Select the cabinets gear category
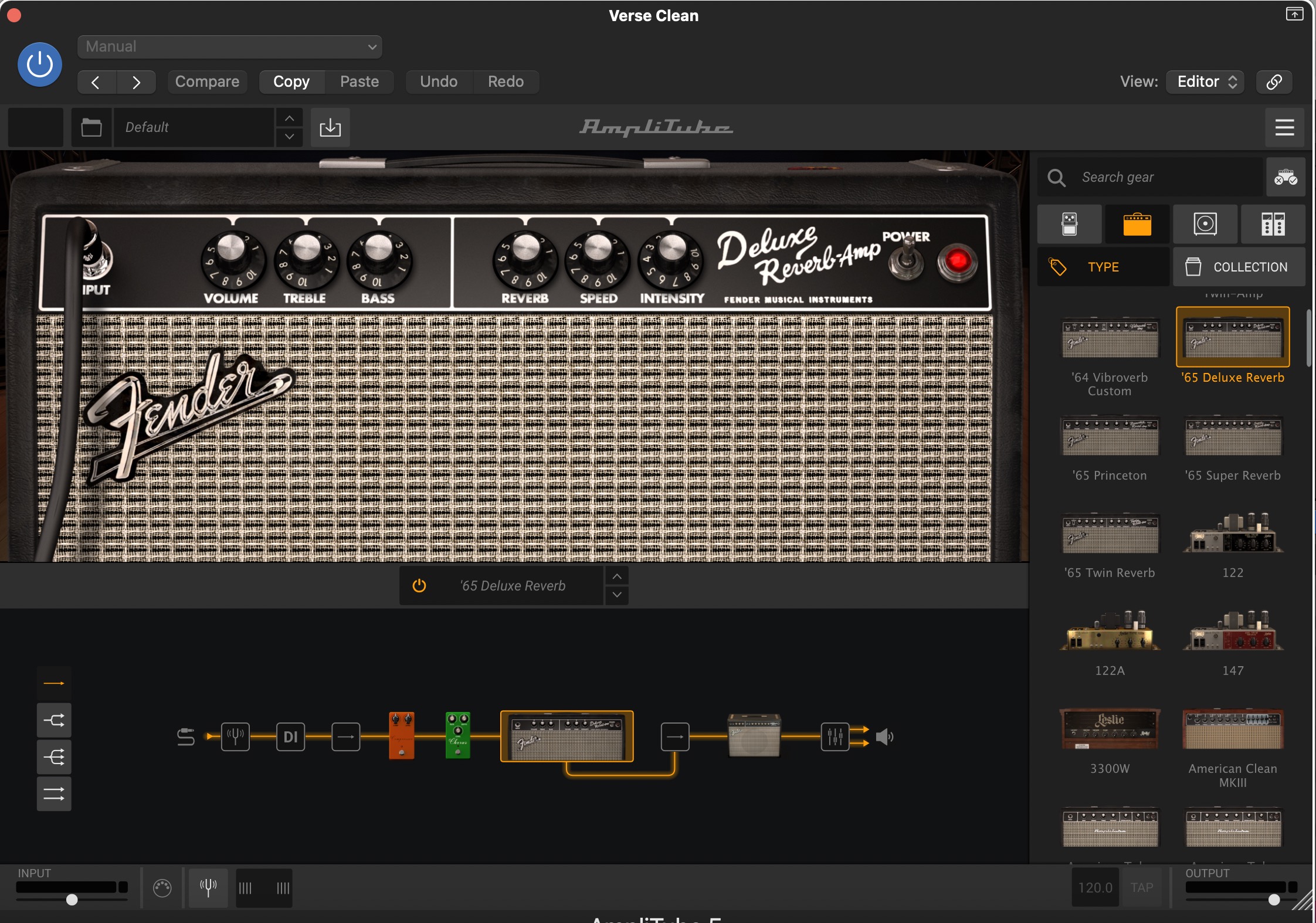The height and width of the screenshot is (923, 1316). click(1205, 224)
